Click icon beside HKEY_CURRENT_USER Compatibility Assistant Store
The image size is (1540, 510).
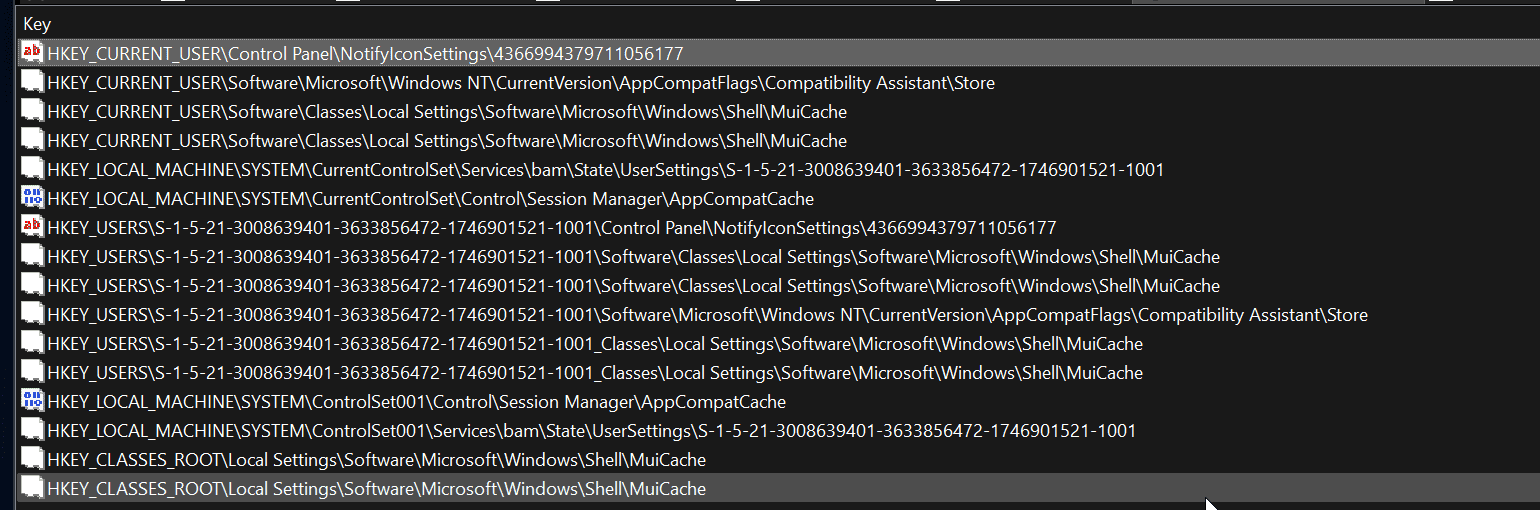coord(32,82)
